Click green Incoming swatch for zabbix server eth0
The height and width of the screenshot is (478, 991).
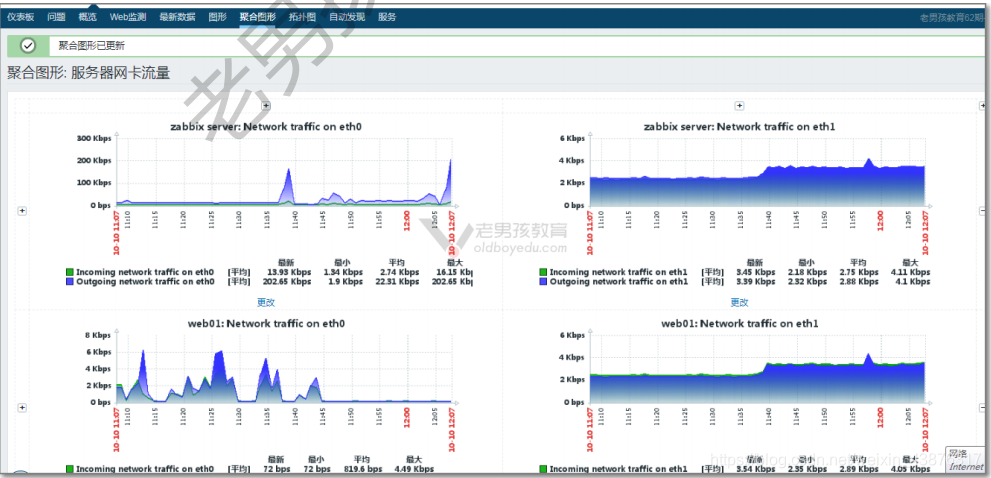[x=70, y=272]
